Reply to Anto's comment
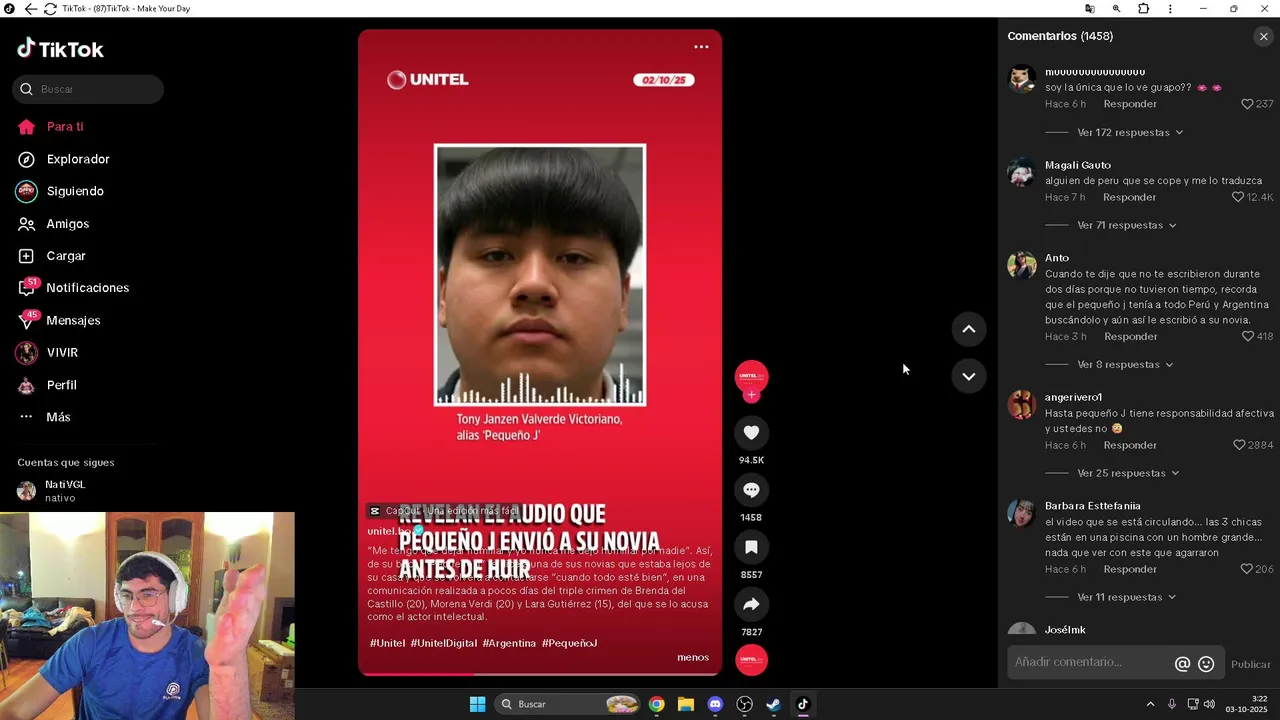The width and height of the screenshot is (1280, 720). 1130,336
